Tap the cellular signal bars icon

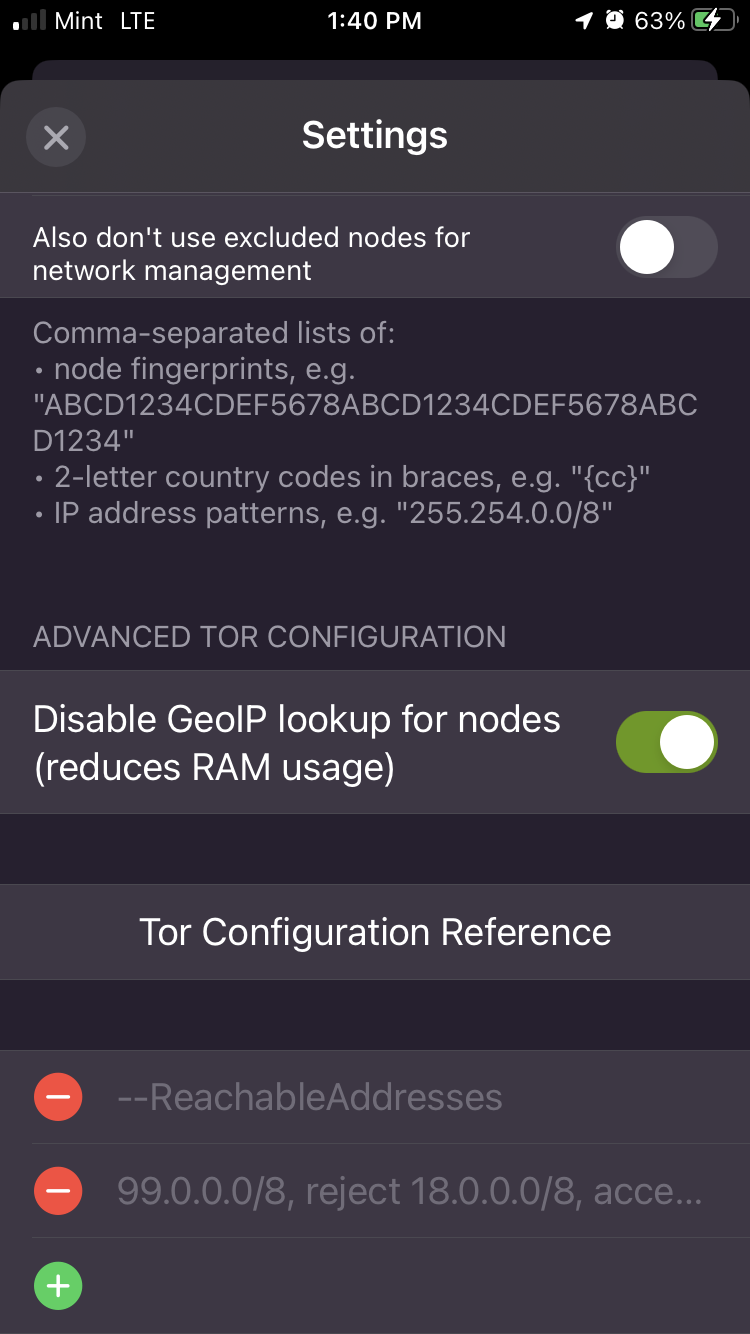(x=31, y=21)
